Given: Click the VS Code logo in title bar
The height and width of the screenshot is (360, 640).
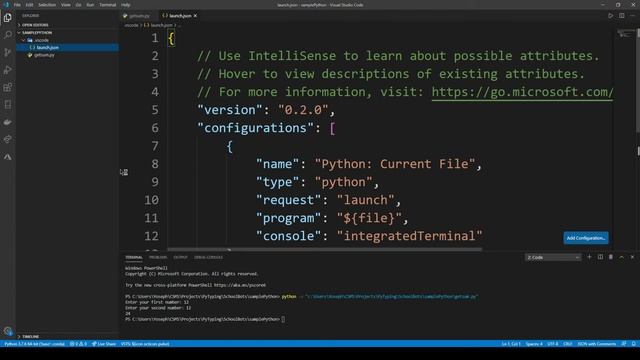Looking at the screenshot, I should click(6, 5).
